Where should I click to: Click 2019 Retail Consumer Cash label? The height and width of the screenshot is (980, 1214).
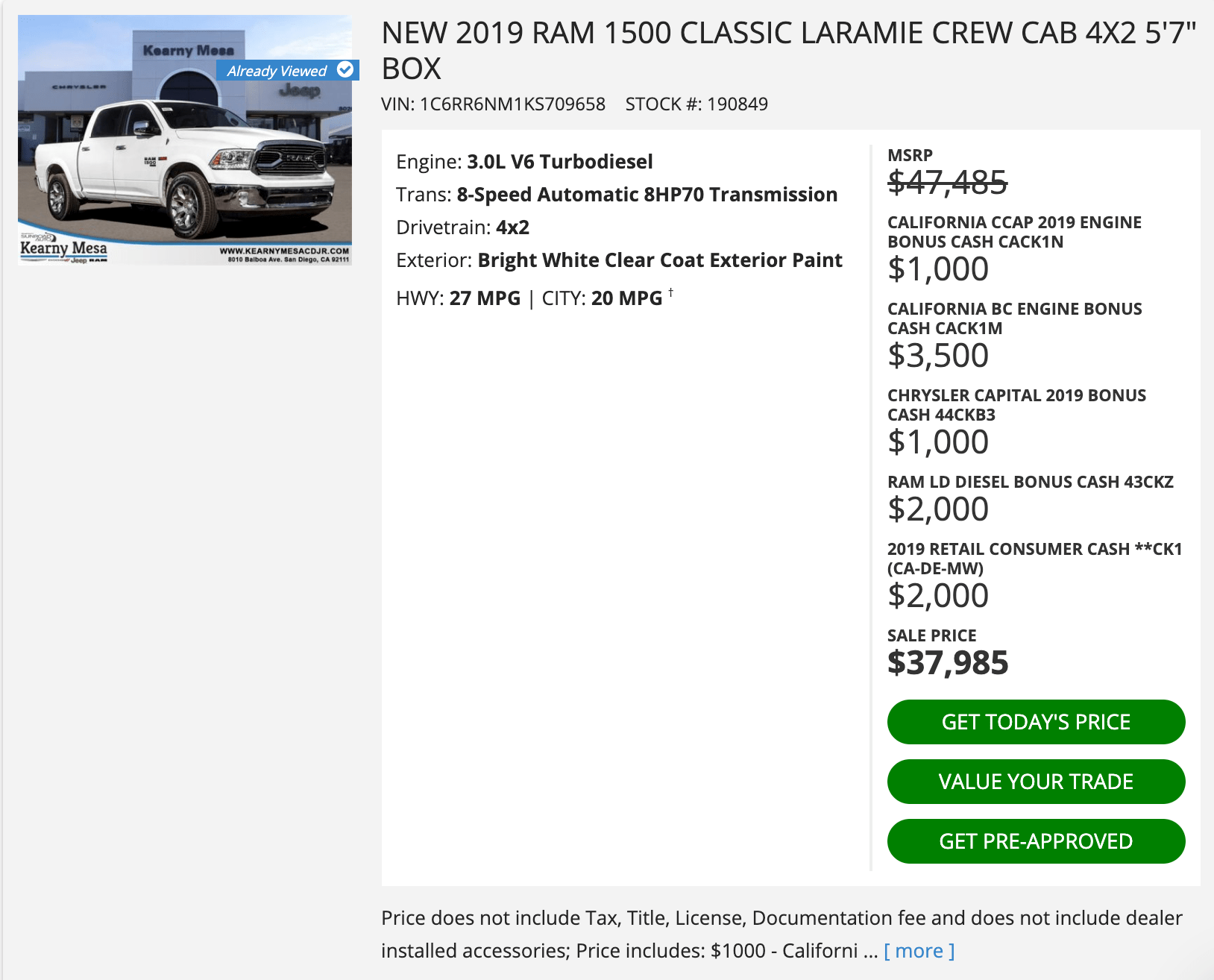(1034, 559)
